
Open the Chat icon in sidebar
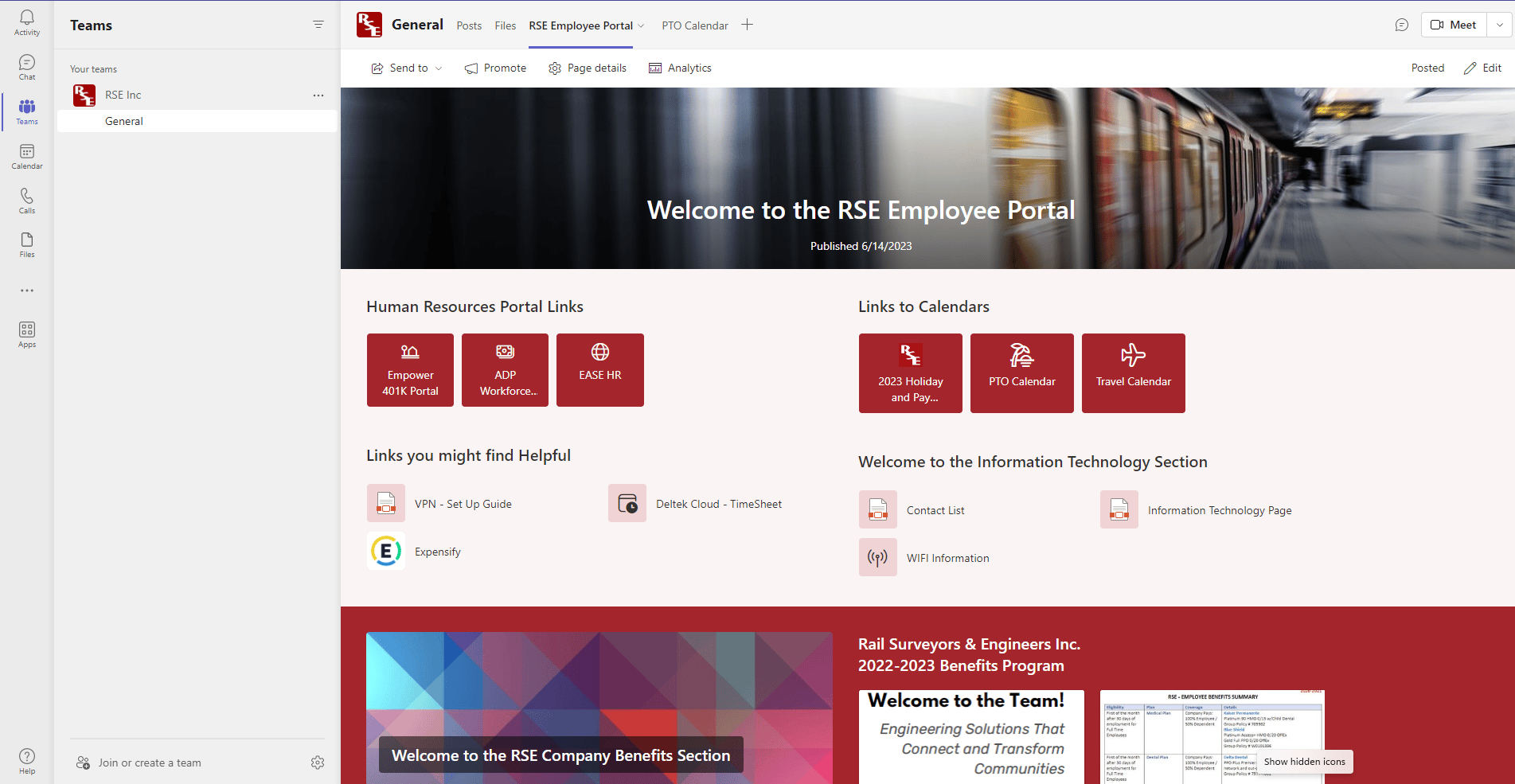point(27,67)
